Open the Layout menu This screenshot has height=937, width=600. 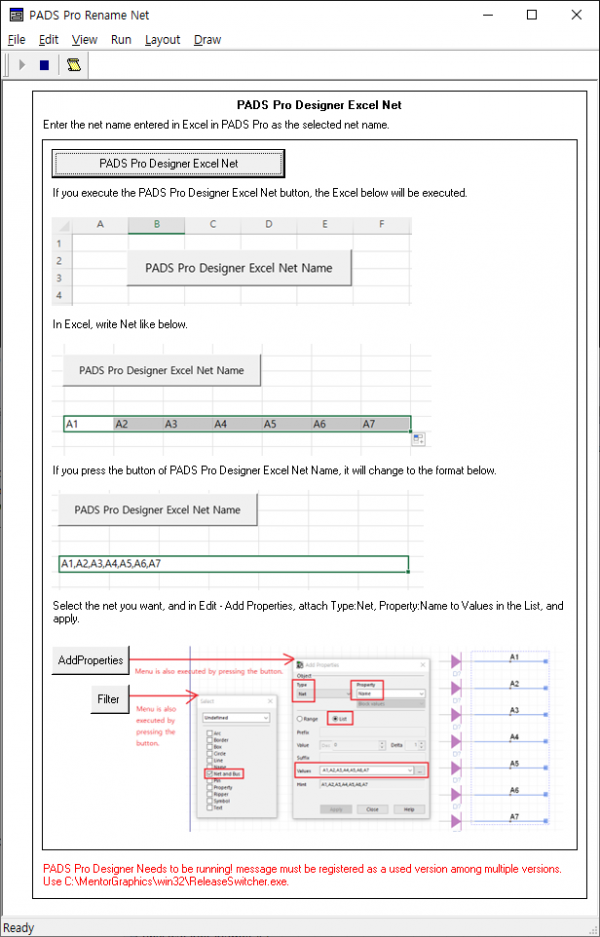point(162,40)
